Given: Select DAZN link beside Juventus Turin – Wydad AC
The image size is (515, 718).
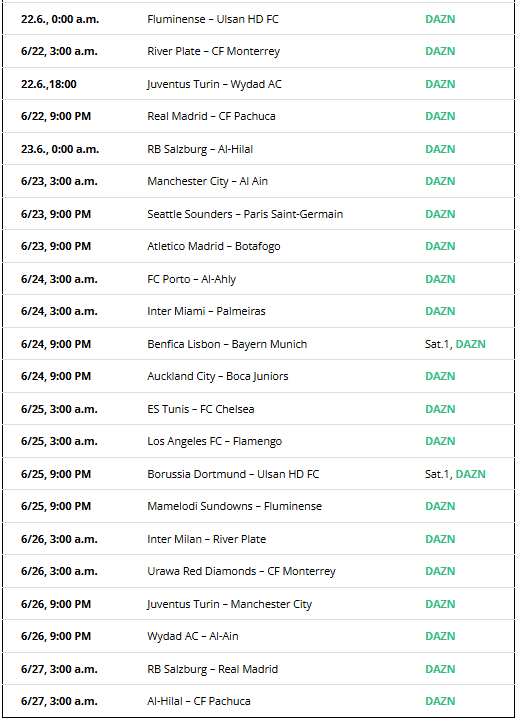Looking at the screenshot, I should tap(440, 84).
